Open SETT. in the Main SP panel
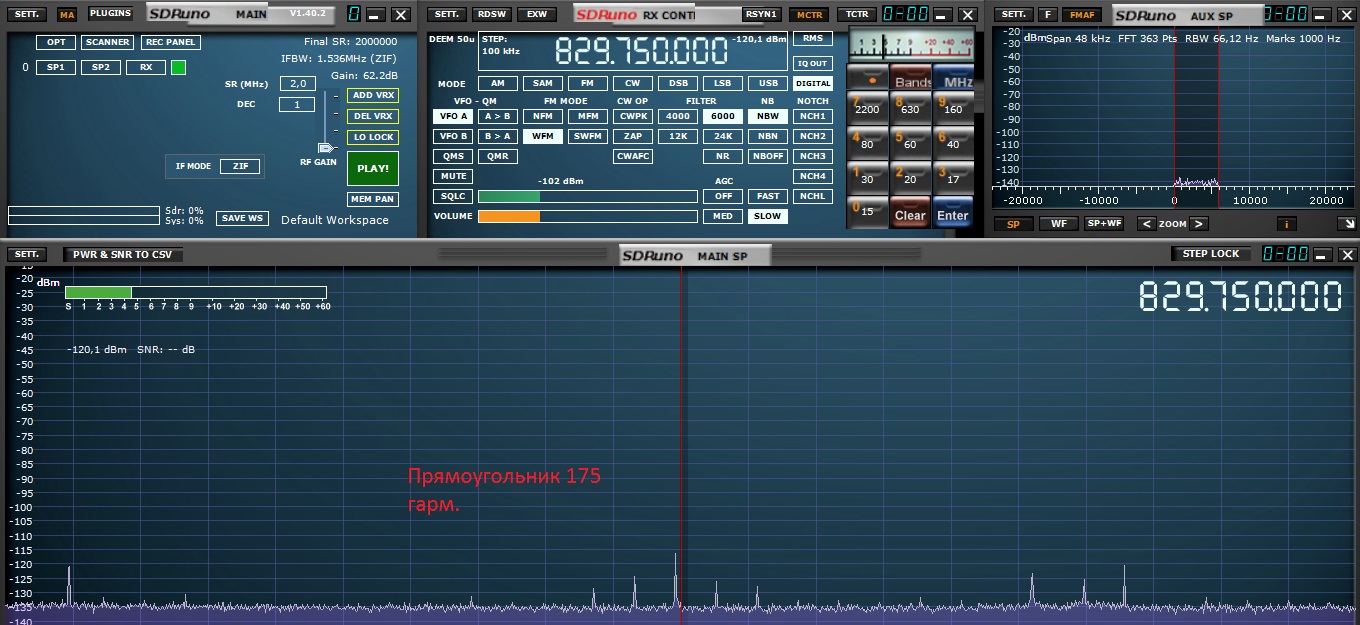Image resolution: width=1360 pixels, height=625 pixels. coord(29,254)
